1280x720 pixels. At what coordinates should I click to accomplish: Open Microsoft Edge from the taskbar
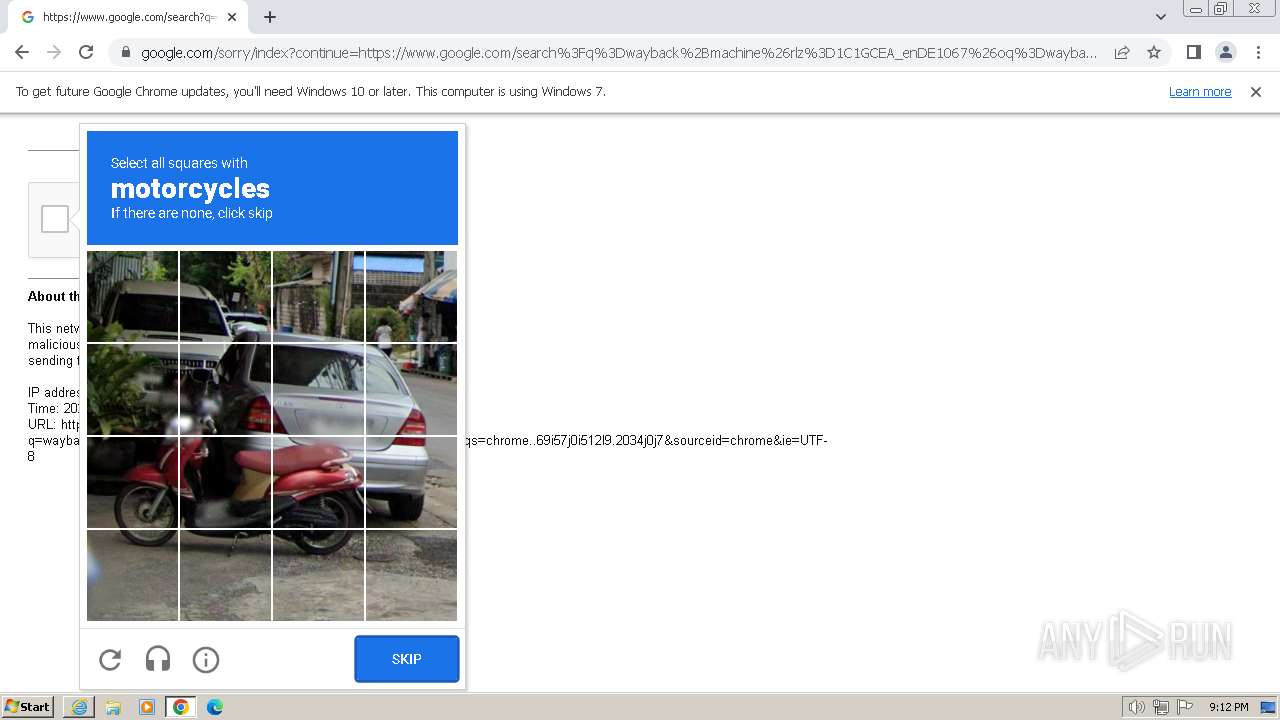tap(215, 707)
